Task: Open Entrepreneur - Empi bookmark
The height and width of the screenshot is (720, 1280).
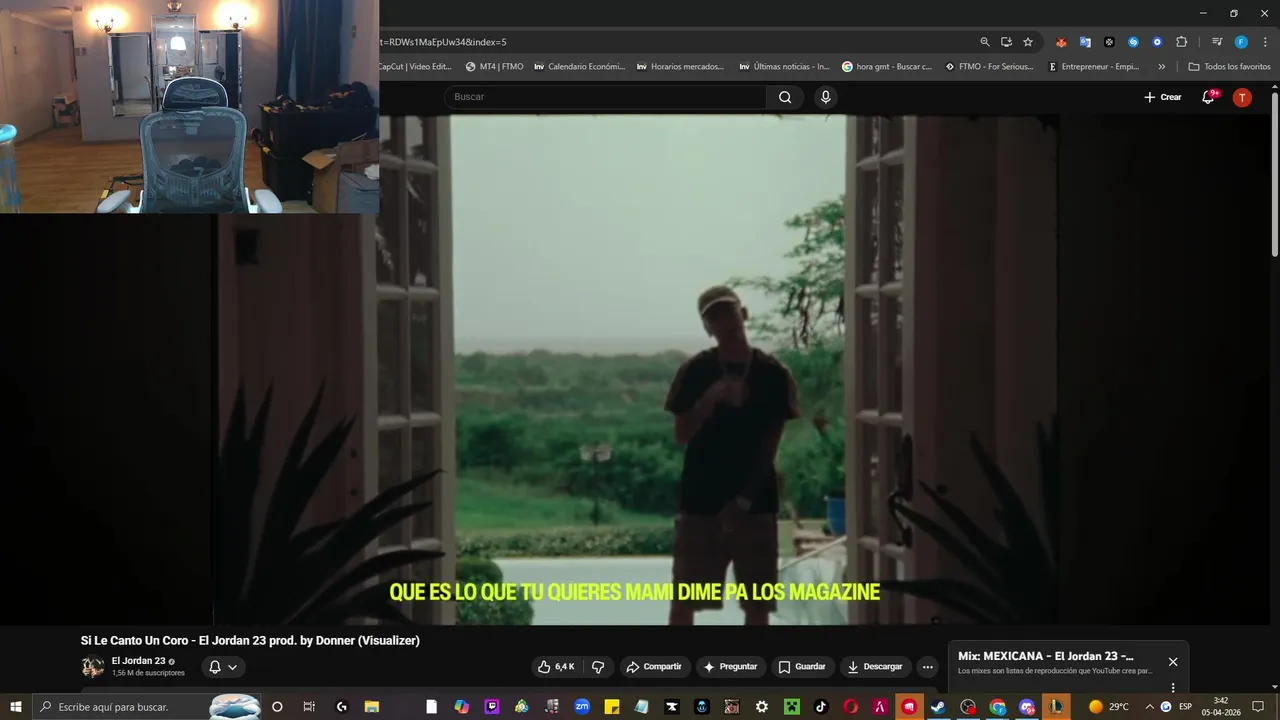Action: [x=1093, y=67]
